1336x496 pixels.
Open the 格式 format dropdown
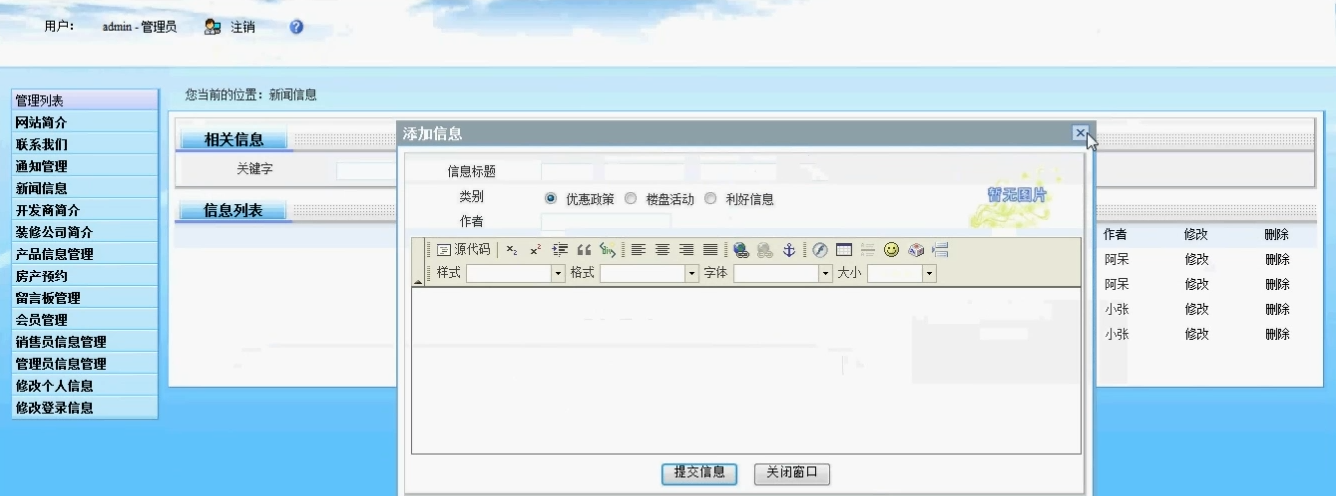point(649,273)
